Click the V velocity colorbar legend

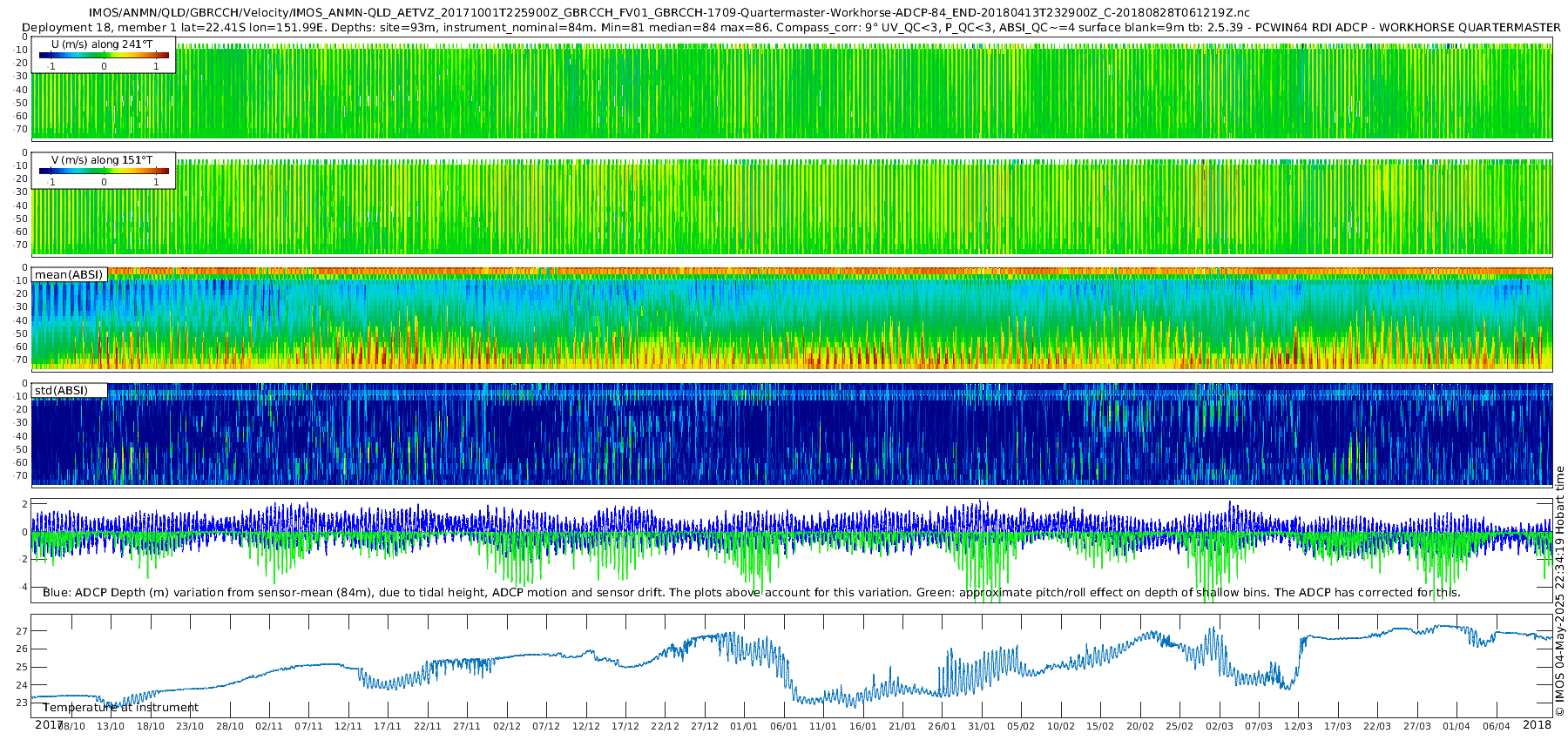104,171
